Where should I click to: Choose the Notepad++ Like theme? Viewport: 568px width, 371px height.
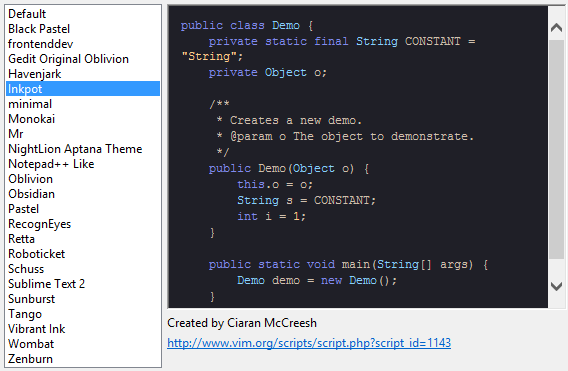(x=83, y=164)
